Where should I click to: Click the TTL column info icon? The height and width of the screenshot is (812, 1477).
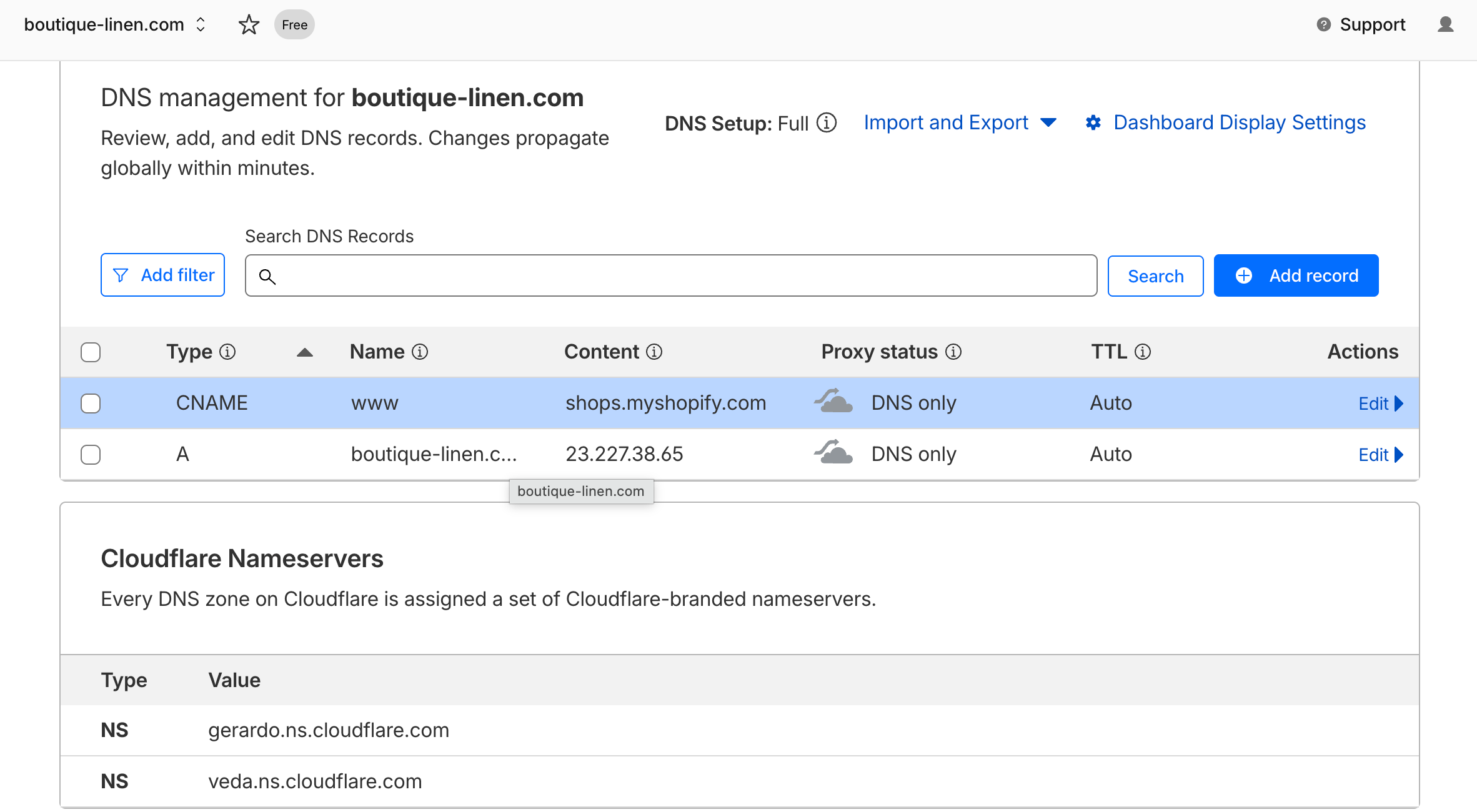[1143, 352]
